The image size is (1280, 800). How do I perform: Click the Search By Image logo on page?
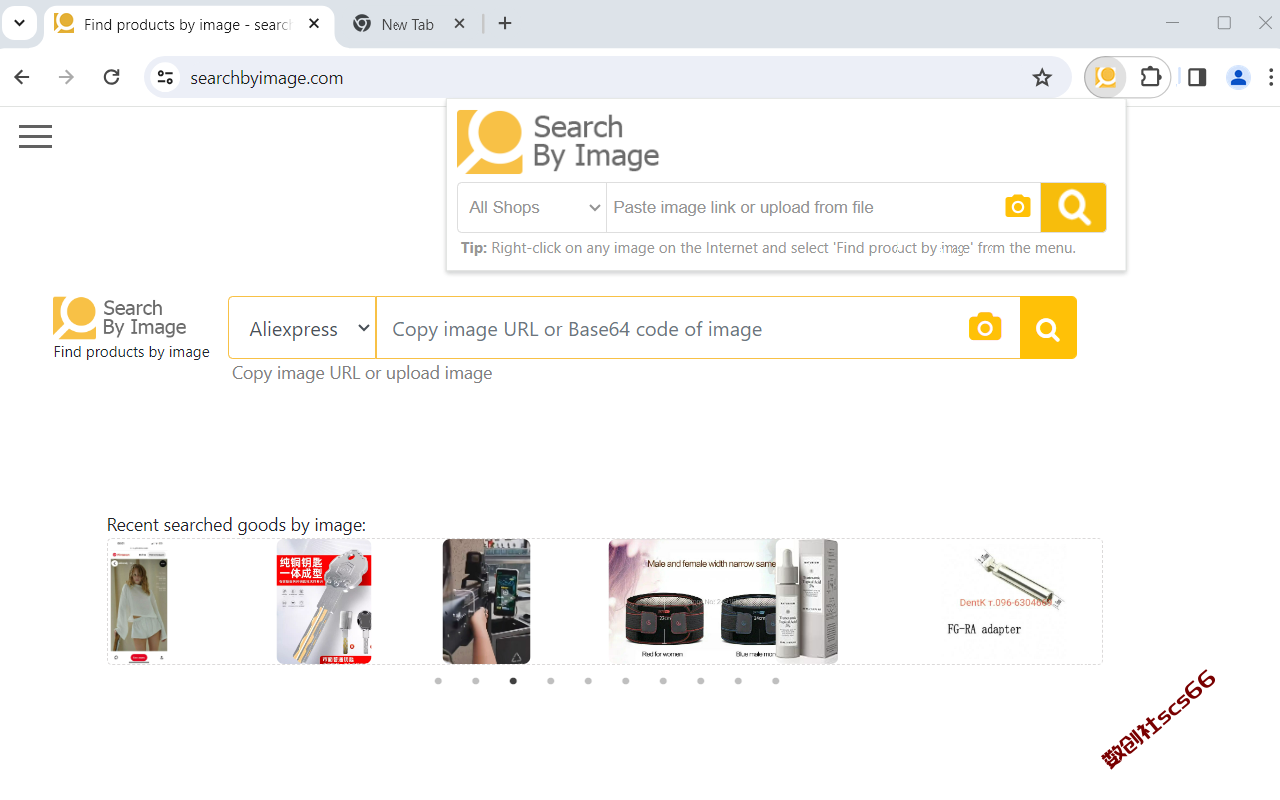click(x=120, y=318)
